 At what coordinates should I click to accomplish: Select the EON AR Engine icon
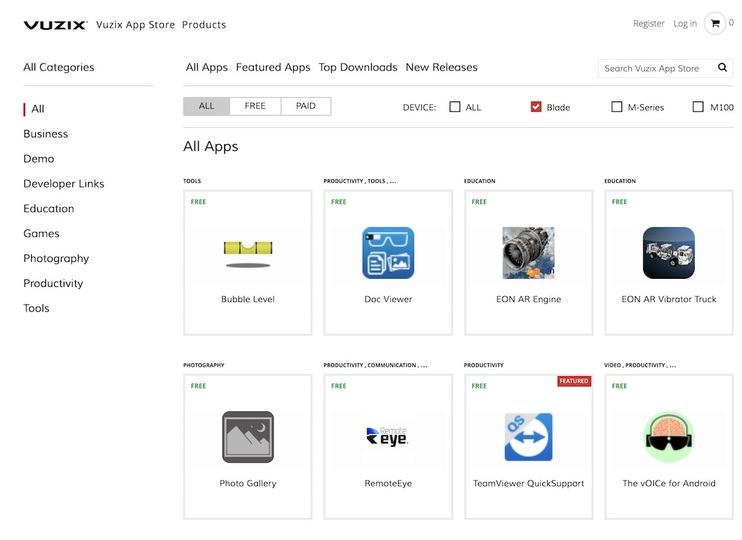point(528,253)
